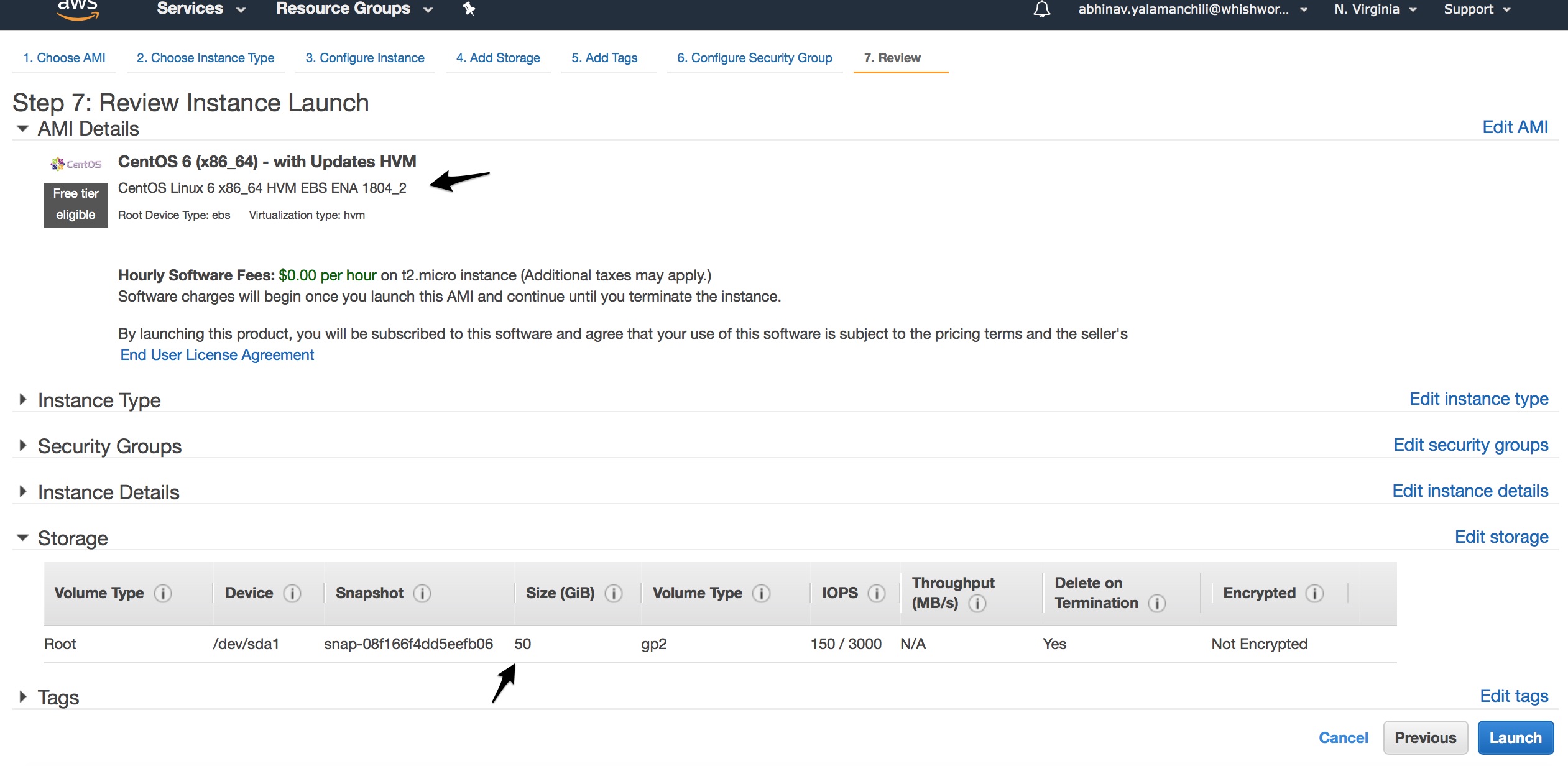Click the CentOS logo thumbnail
Viewport: 1568px width, 766px height.
click(x=76, y=164)
